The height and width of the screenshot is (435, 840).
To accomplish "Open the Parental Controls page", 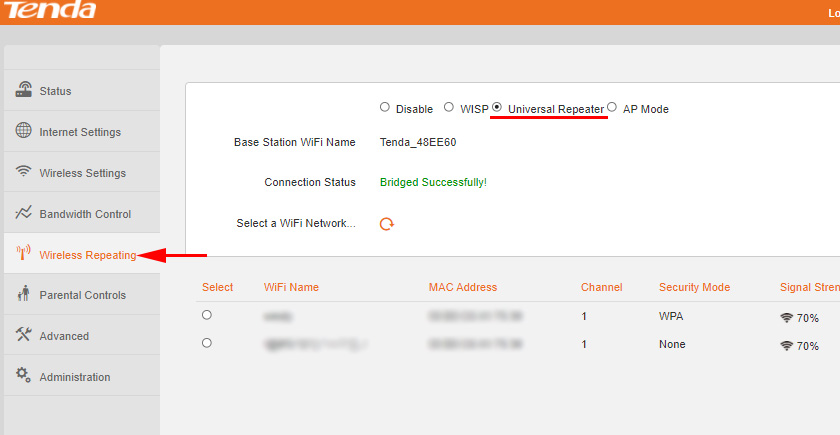I will (82, 295).
